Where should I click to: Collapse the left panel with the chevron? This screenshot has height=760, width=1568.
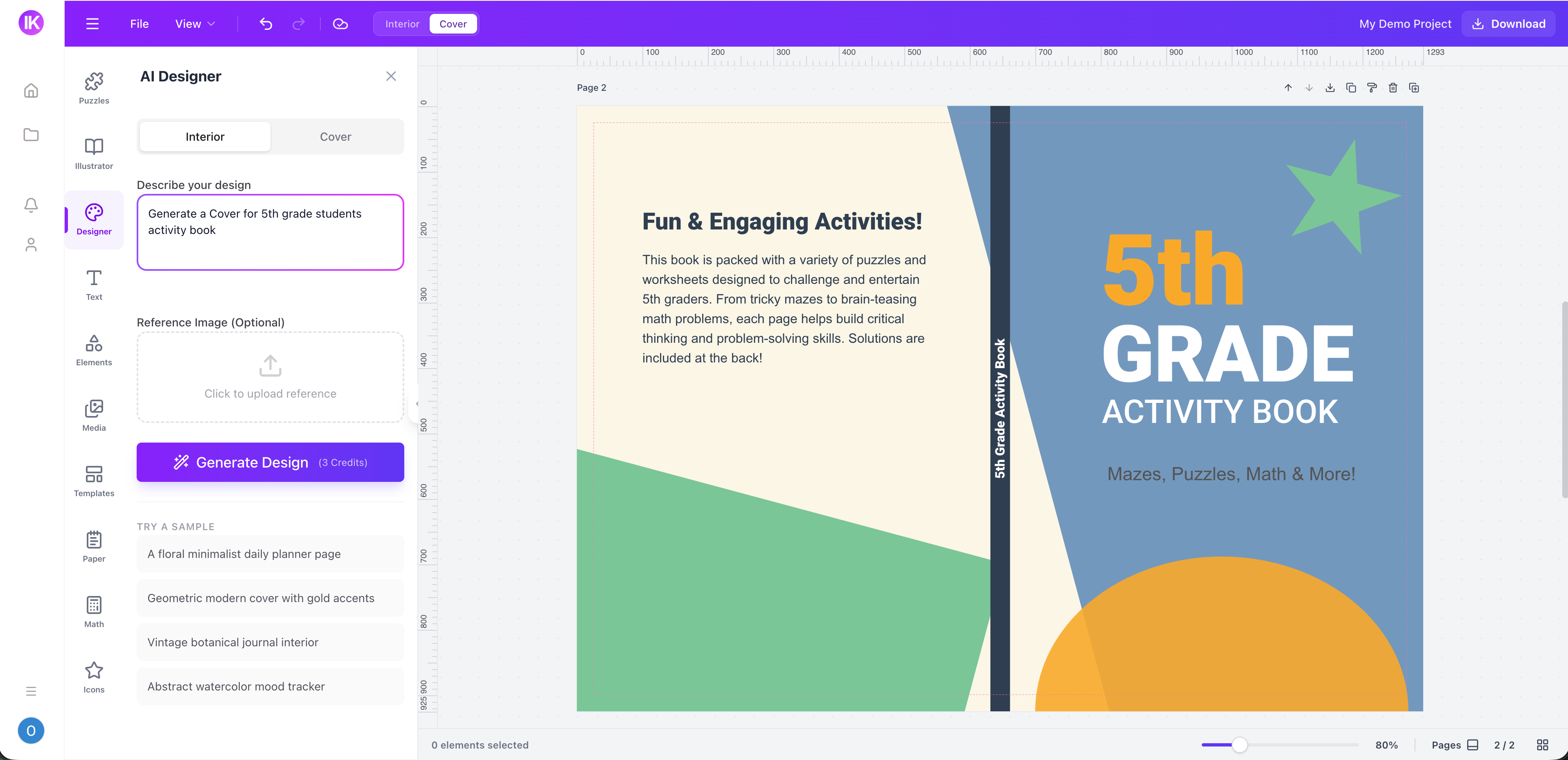417,403
